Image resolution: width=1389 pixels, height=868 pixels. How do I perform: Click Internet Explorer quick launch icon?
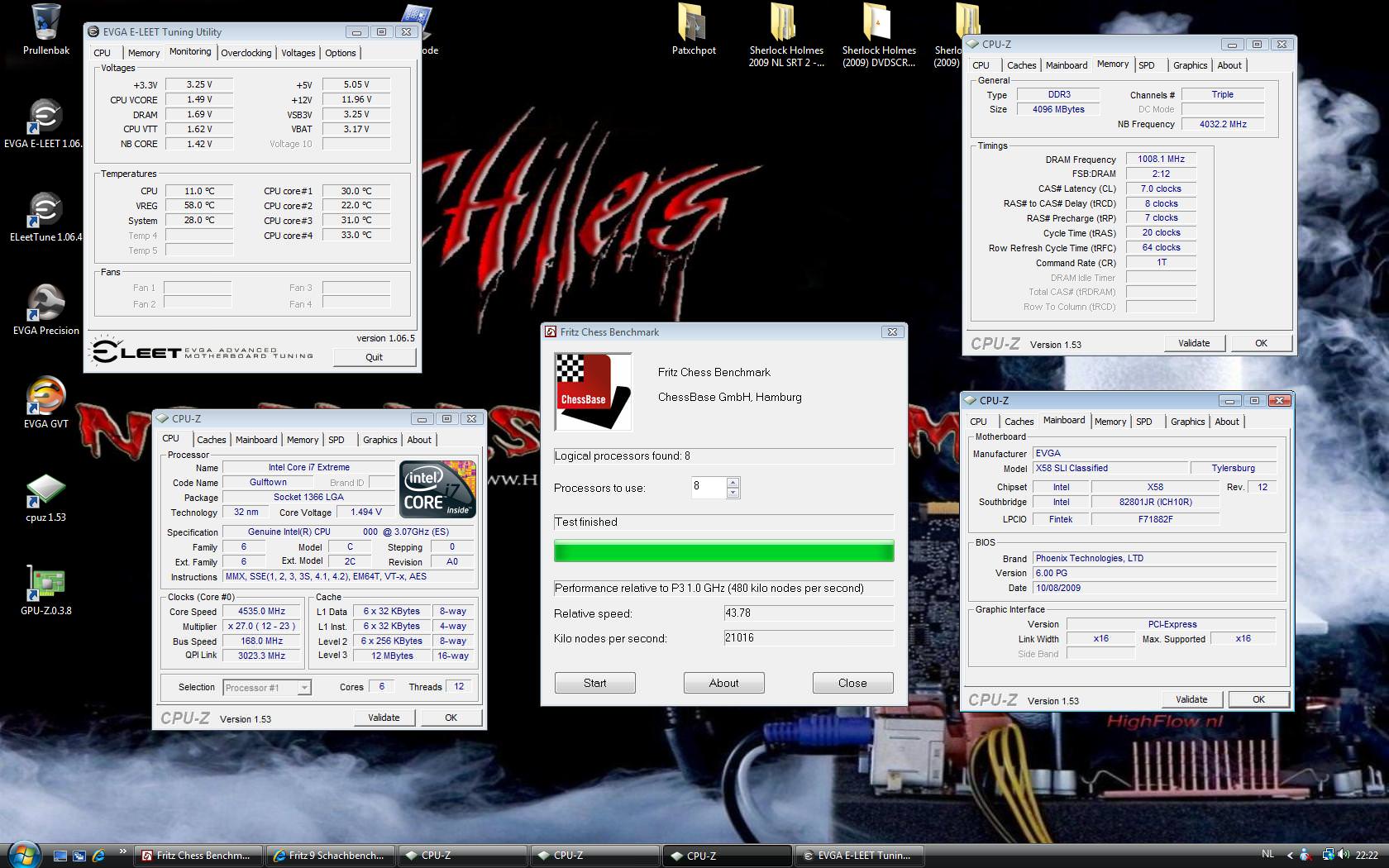click(98, 856)
